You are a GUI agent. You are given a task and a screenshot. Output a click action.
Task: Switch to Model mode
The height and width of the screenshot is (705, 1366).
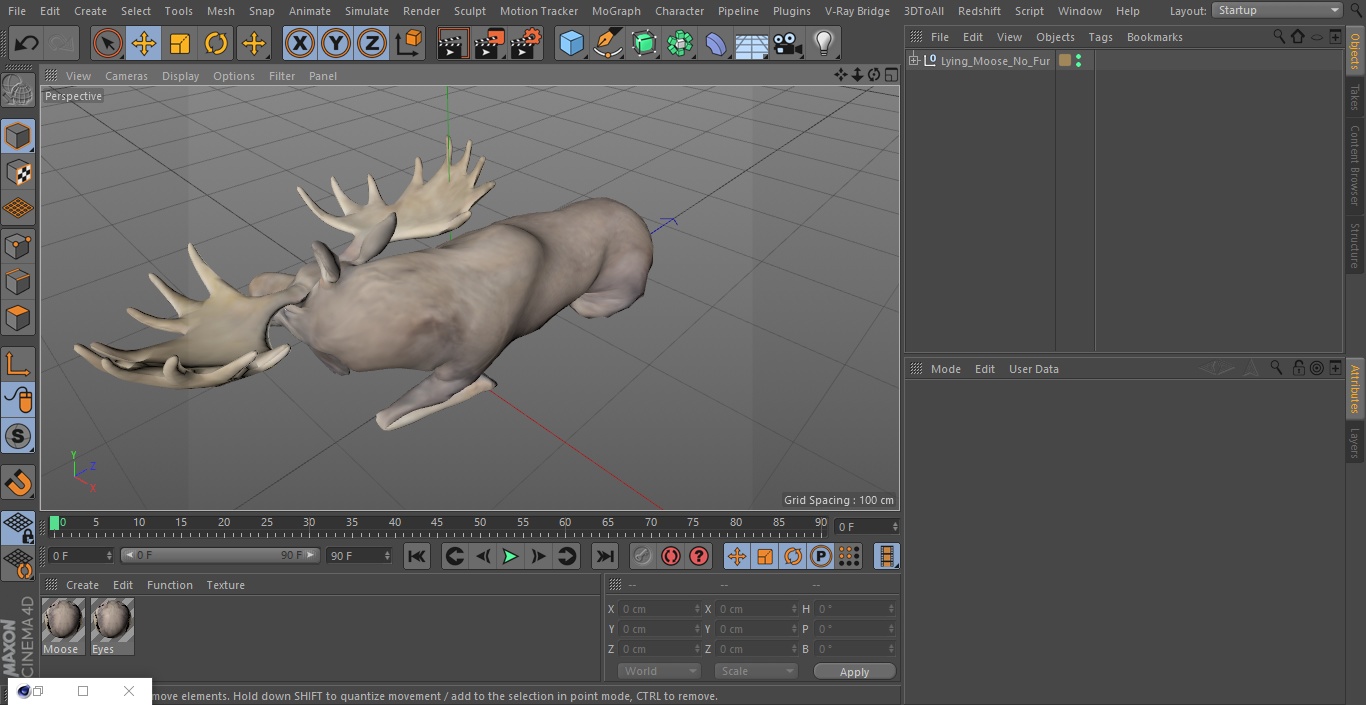click(x=18, y=136)
